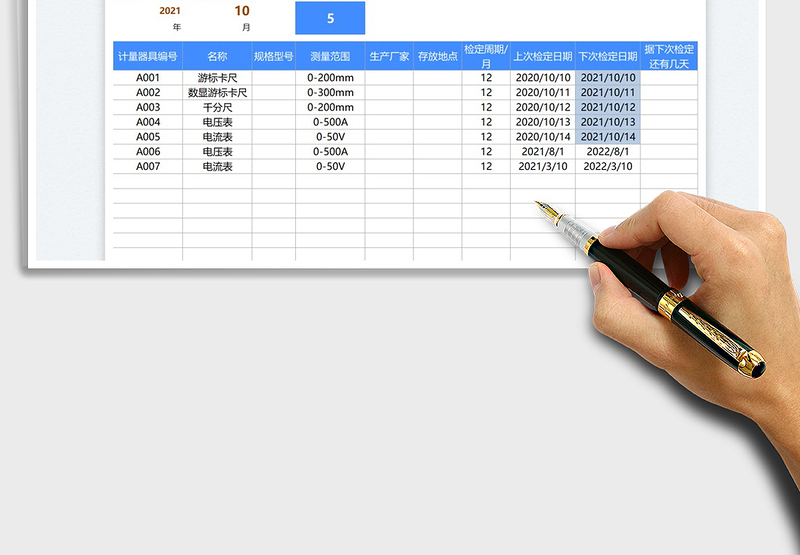This screenshot has width=800, height=555.
Task: Click the 名称 column header
Action: click(217, 57)
